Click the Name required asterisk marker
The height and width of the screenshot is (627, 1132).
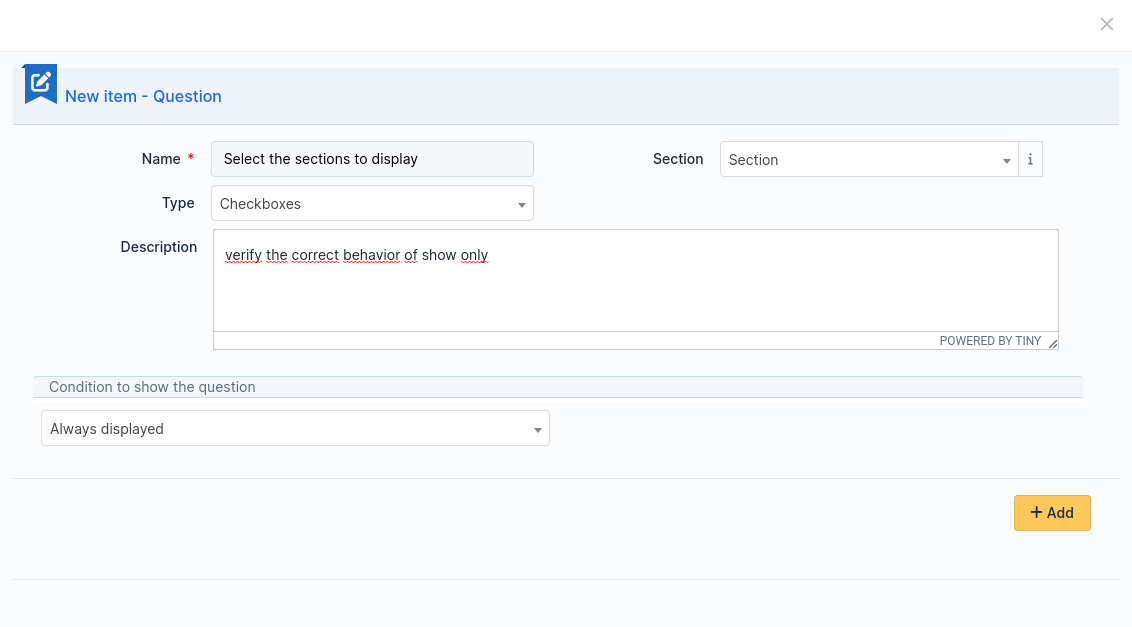[190, 158]
